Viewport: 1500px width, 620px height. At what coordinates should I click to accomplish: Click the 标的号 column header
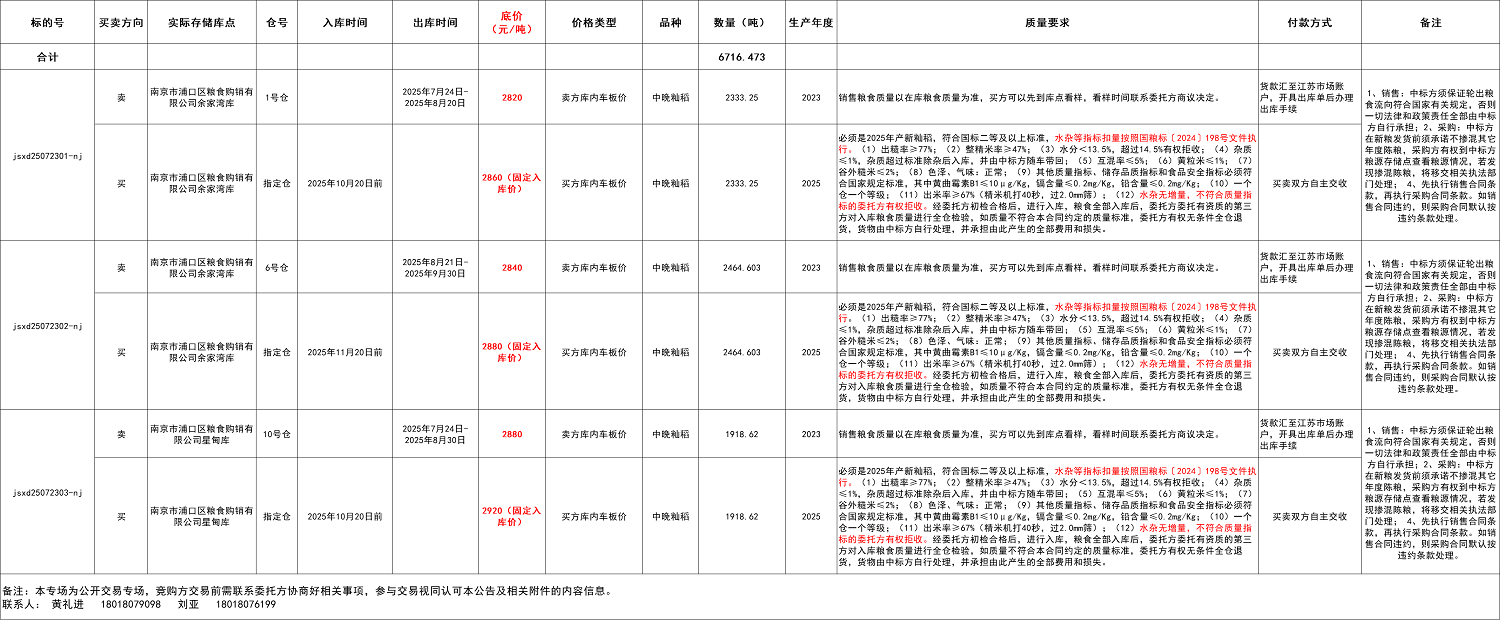click(x=46, y=21)
